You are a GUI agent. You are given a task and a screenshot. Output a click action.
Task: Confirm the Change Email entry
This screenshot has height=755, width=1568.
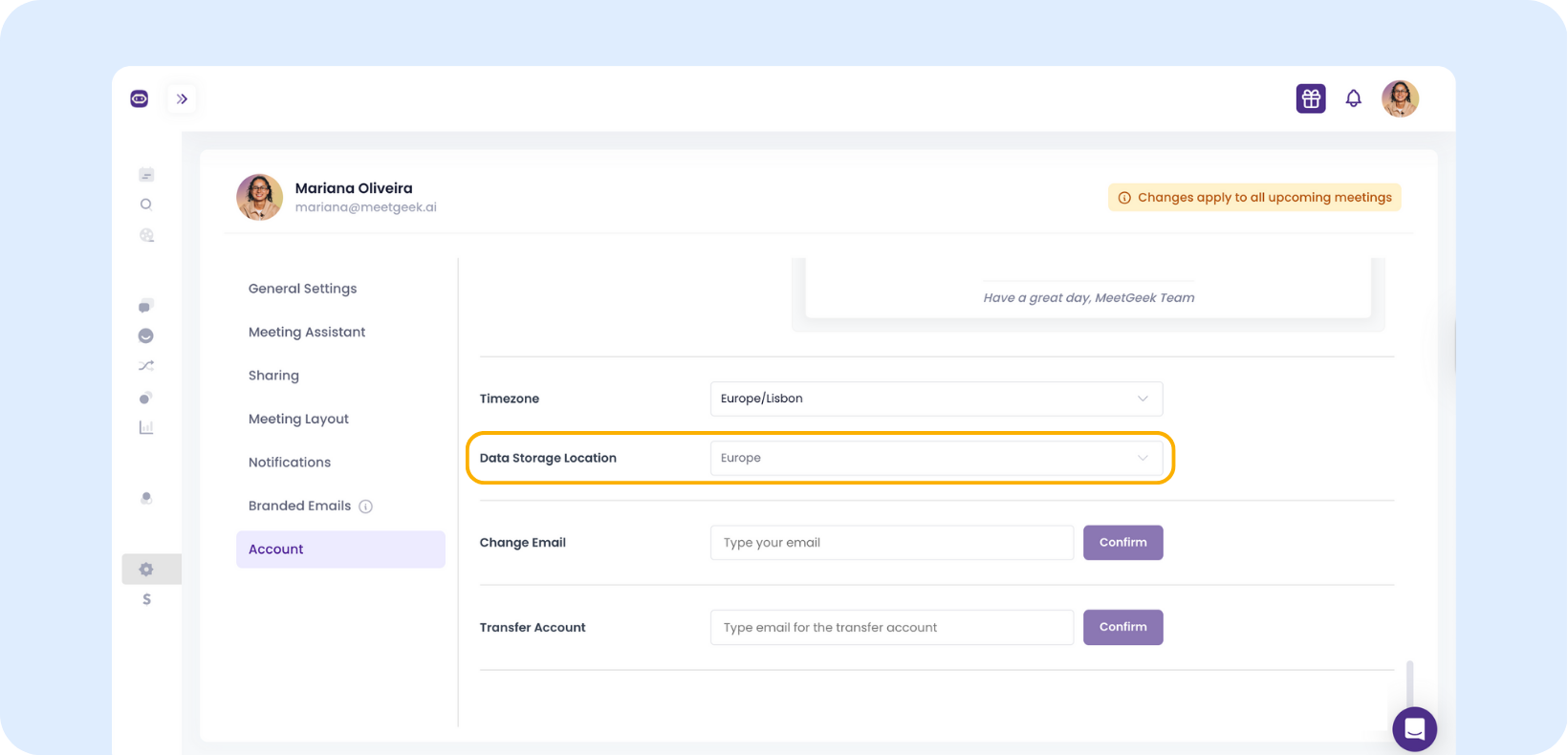pyautogui.click(x=1122, y=543)
